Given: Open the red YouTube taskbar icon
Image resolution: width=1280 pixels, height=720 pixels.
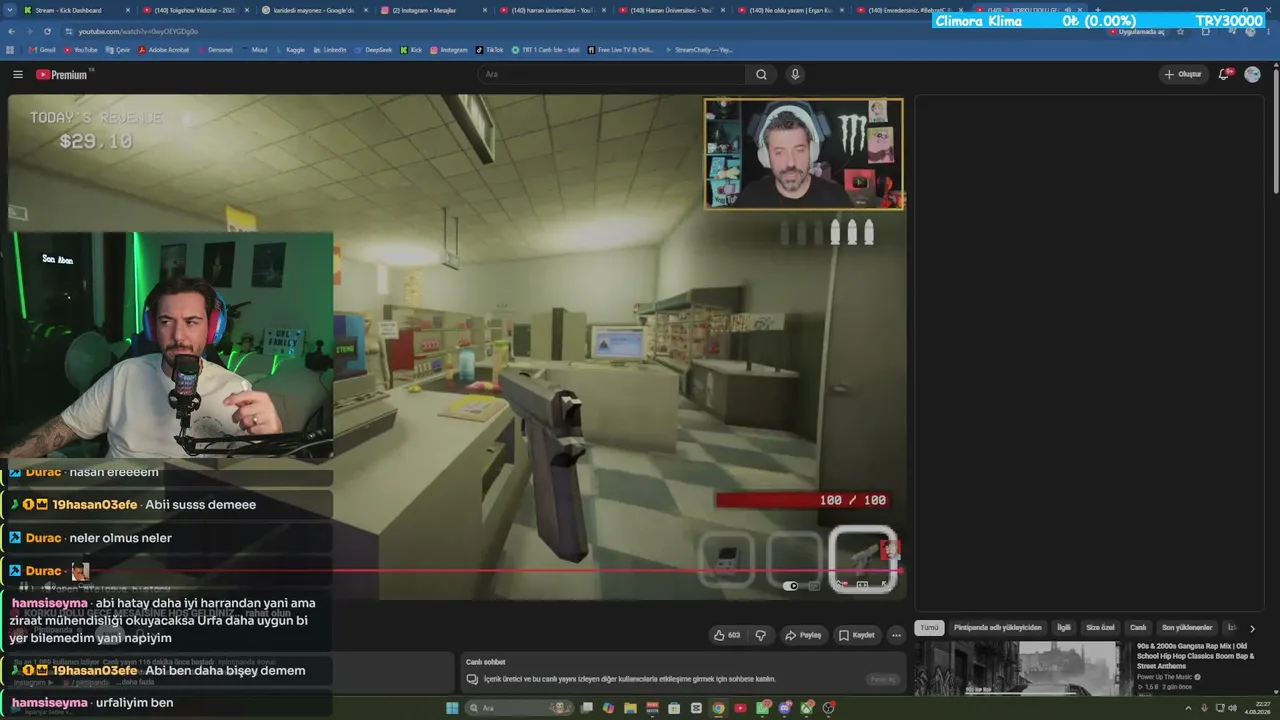Looking at the screenshot, I should pyautogui.click(x=741, y=708).
